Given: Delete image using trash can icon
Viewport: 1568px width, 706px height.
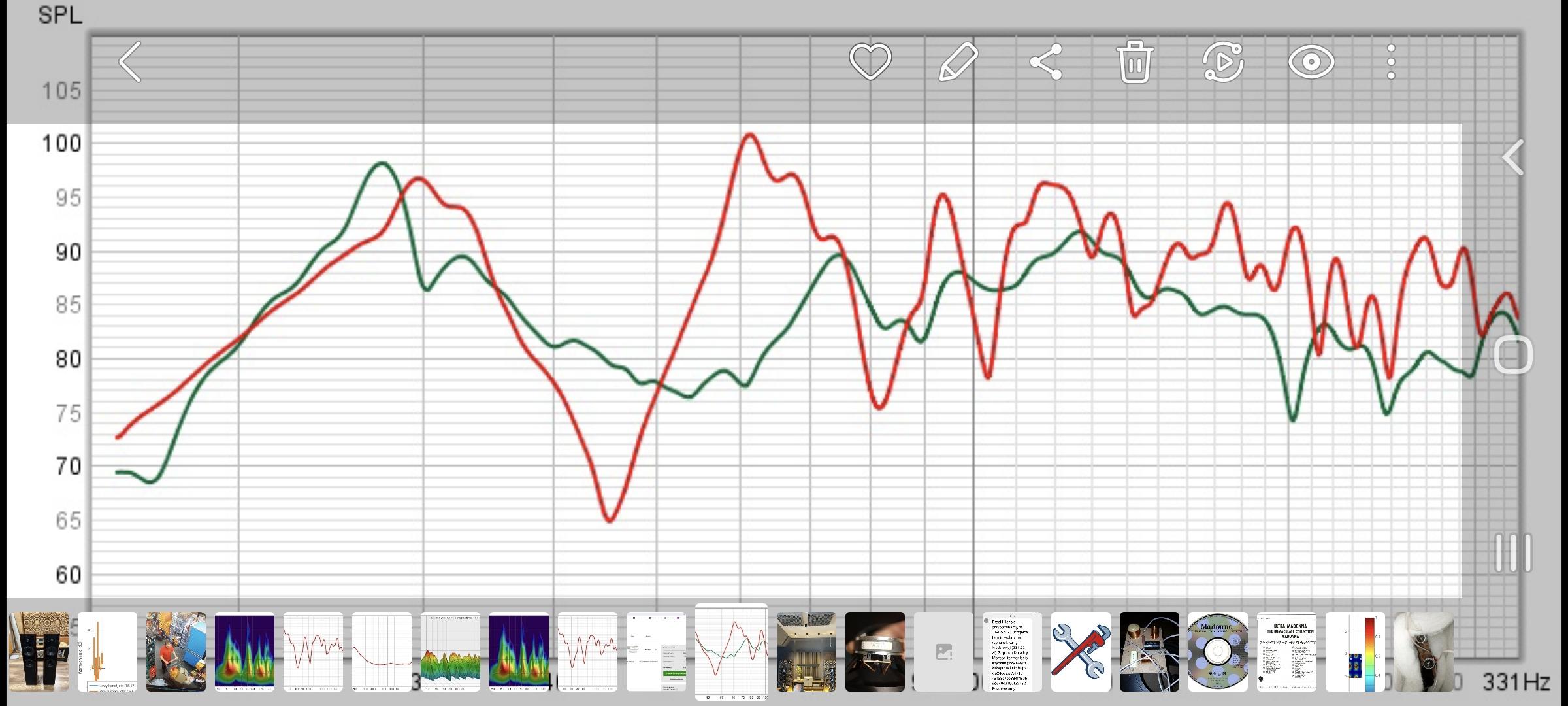Looking at the screenshot, I should tap(1135, 62).
